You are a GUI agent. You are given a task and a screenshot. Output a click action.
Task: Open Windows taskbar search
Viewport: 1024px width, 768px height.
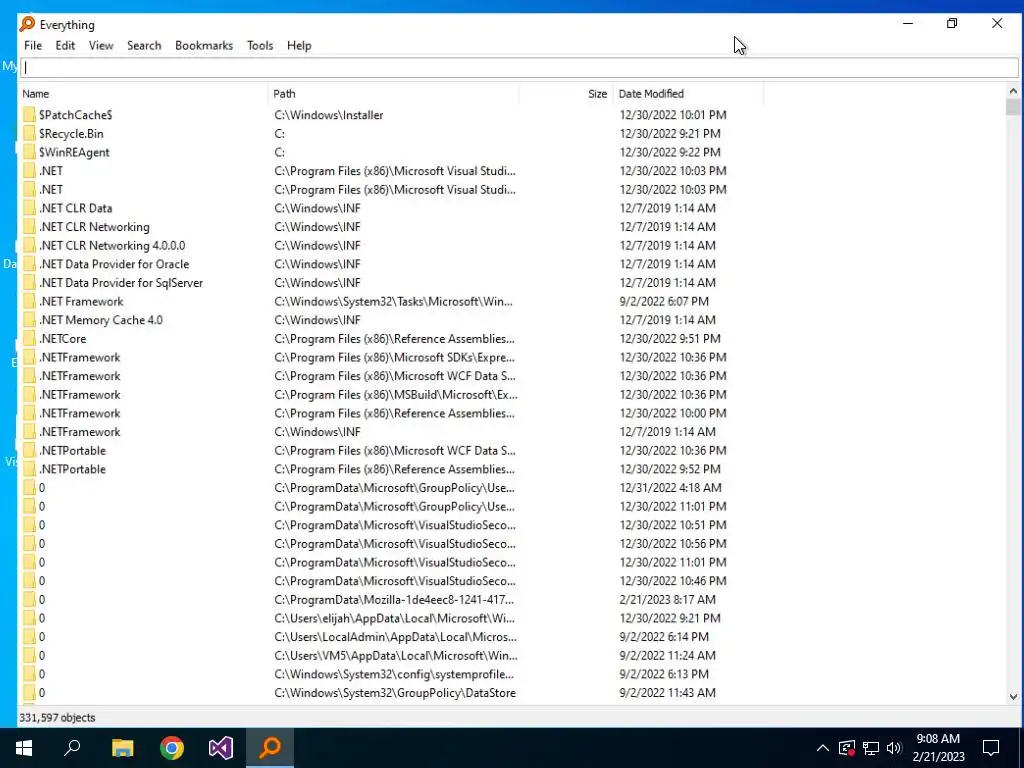pyautogui.click(x=72, y=748)
